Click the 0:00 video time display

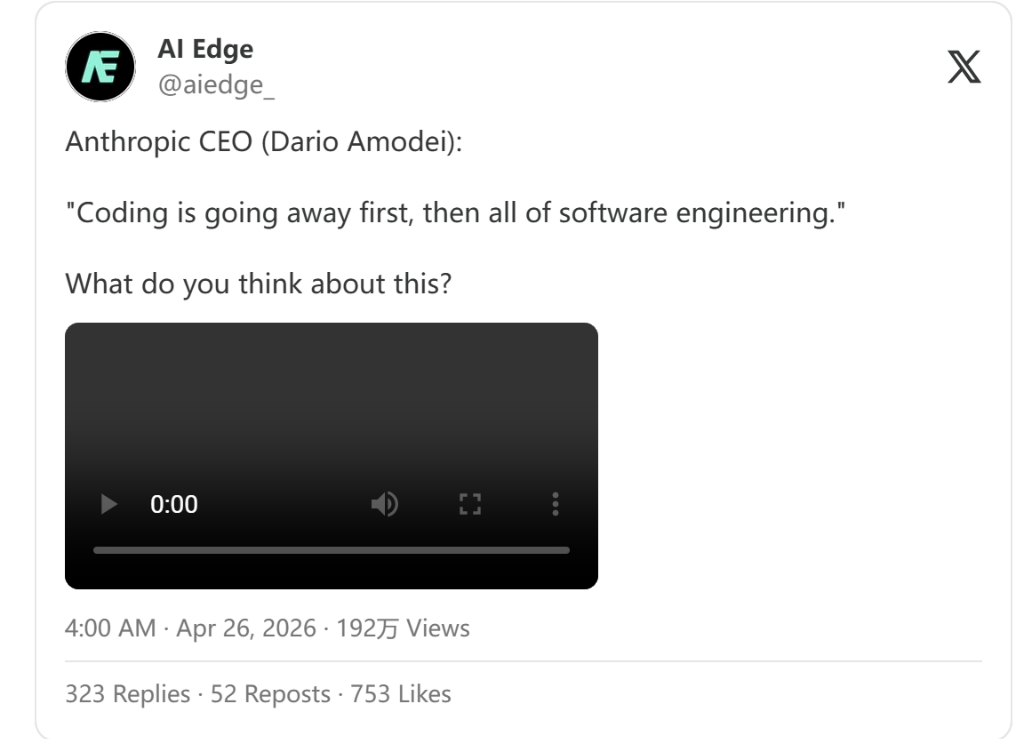click(x=174, y=505)
